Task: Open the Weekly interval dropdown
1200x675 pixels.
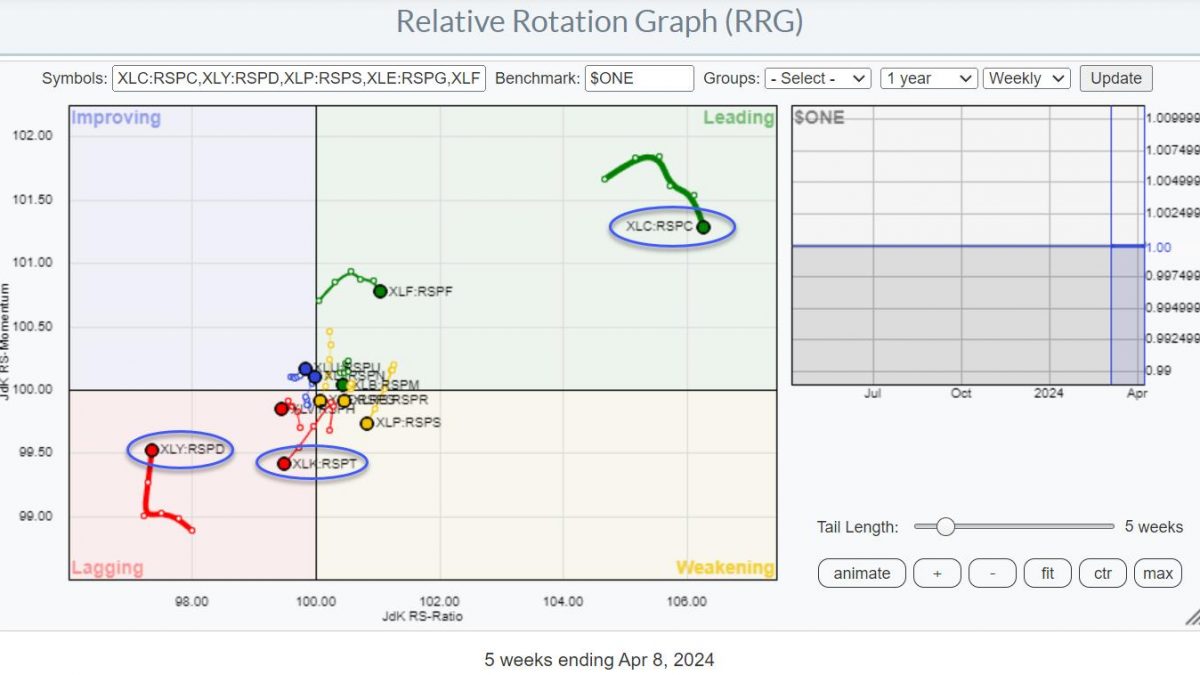Action: click(x=1027, y=78)
